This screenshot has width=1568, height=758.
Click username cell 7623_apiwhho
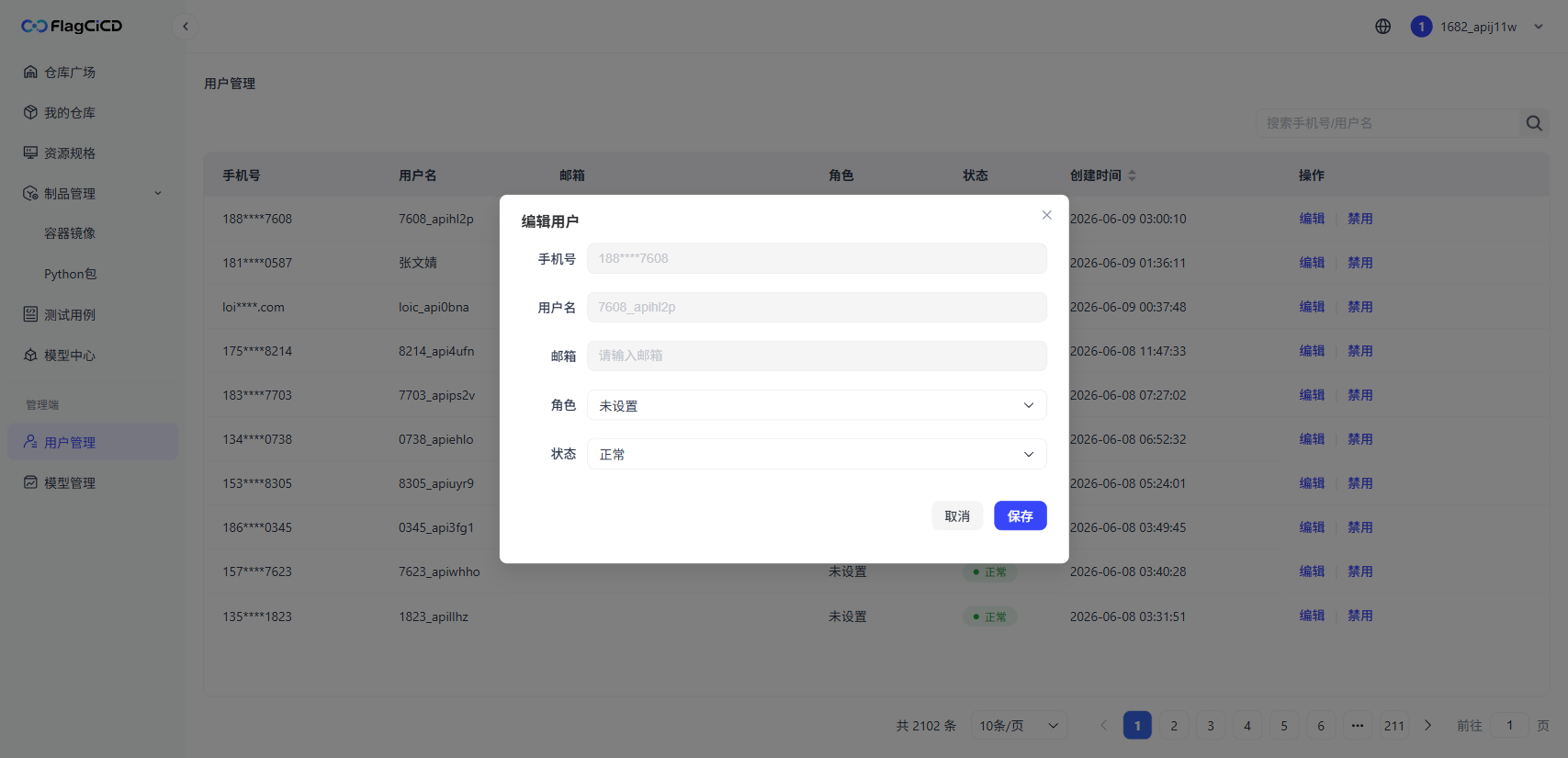pyautogui.click(x=439, y=571)
